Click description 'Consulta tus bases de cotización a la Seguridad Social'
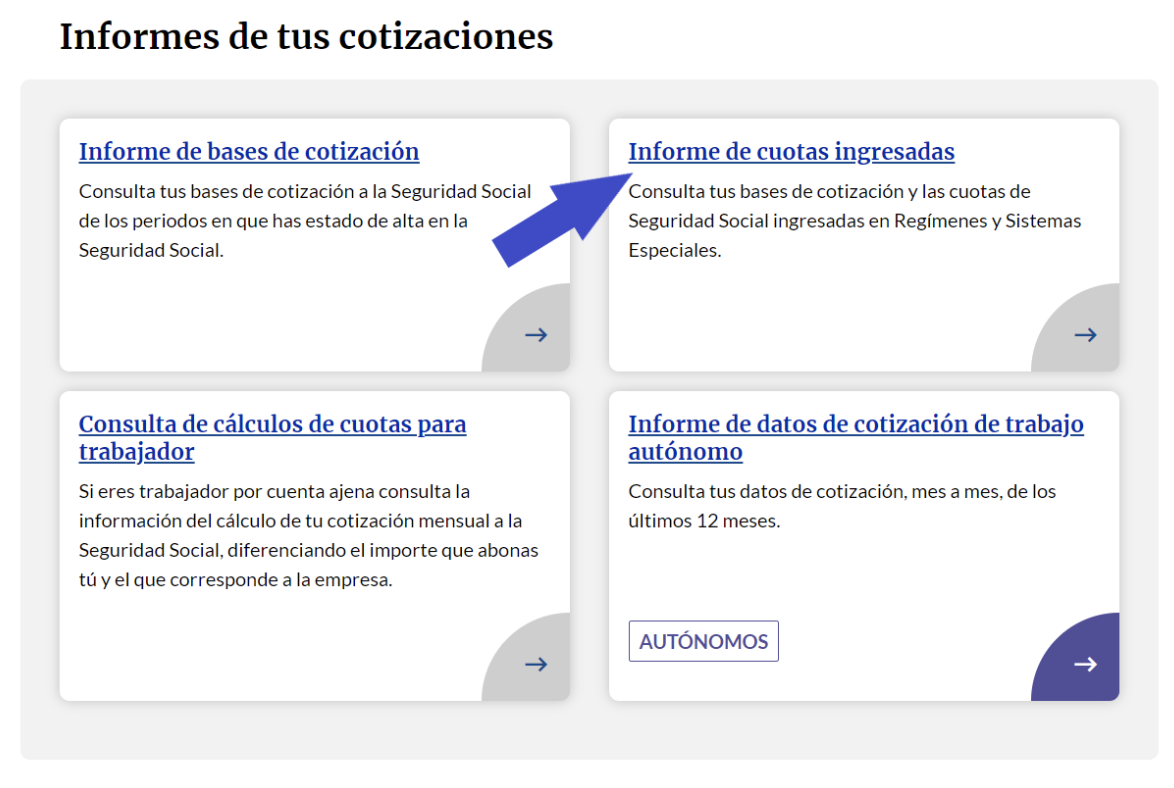 305,192
